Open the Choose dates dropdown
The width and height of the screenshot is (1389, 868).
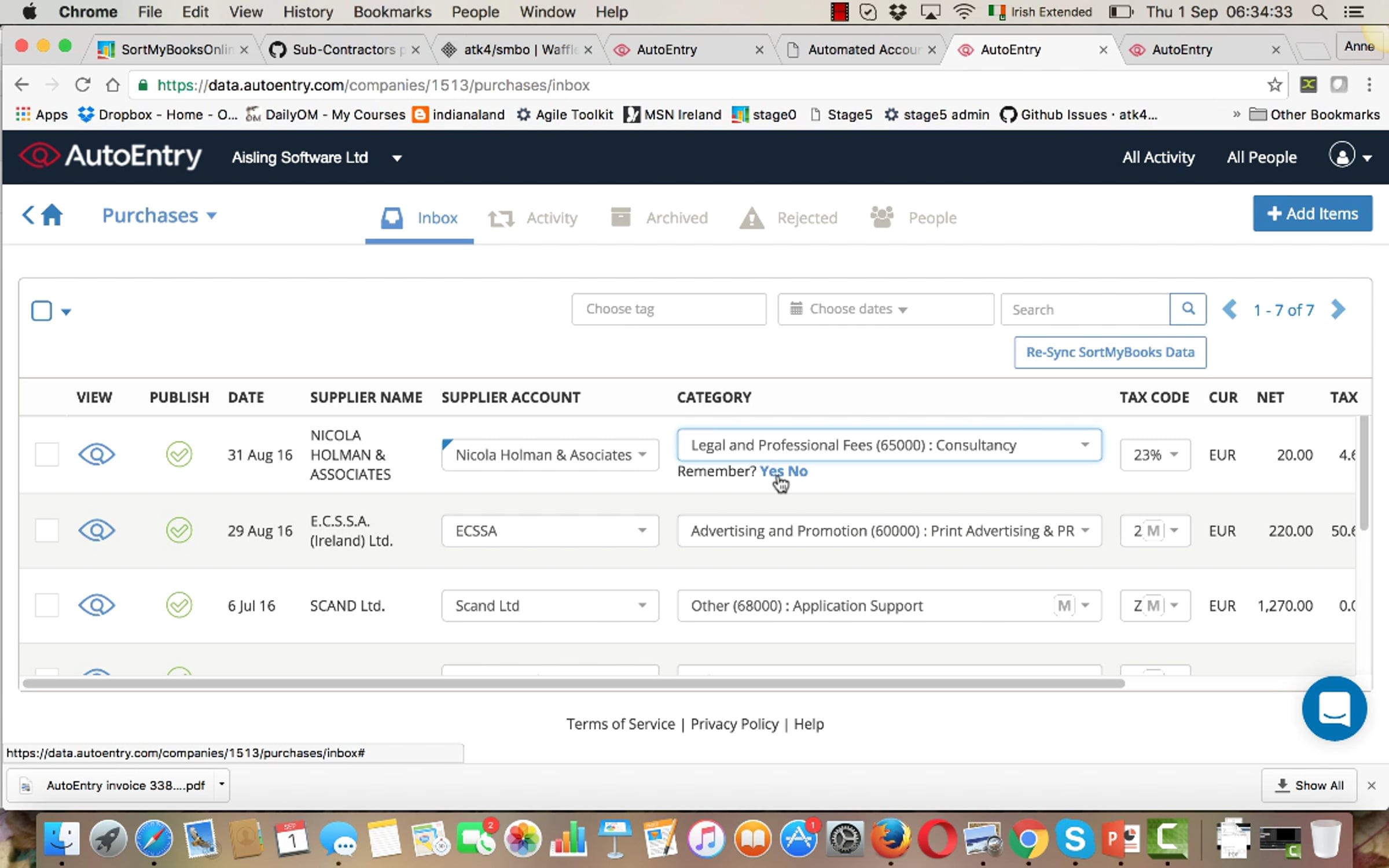[x=885, y=309]
